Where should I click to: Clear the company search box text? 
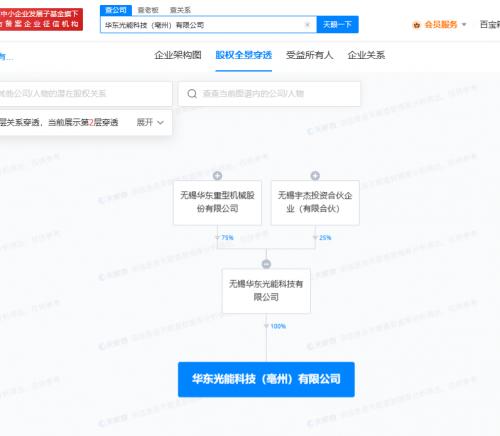(x=307, y=25)
